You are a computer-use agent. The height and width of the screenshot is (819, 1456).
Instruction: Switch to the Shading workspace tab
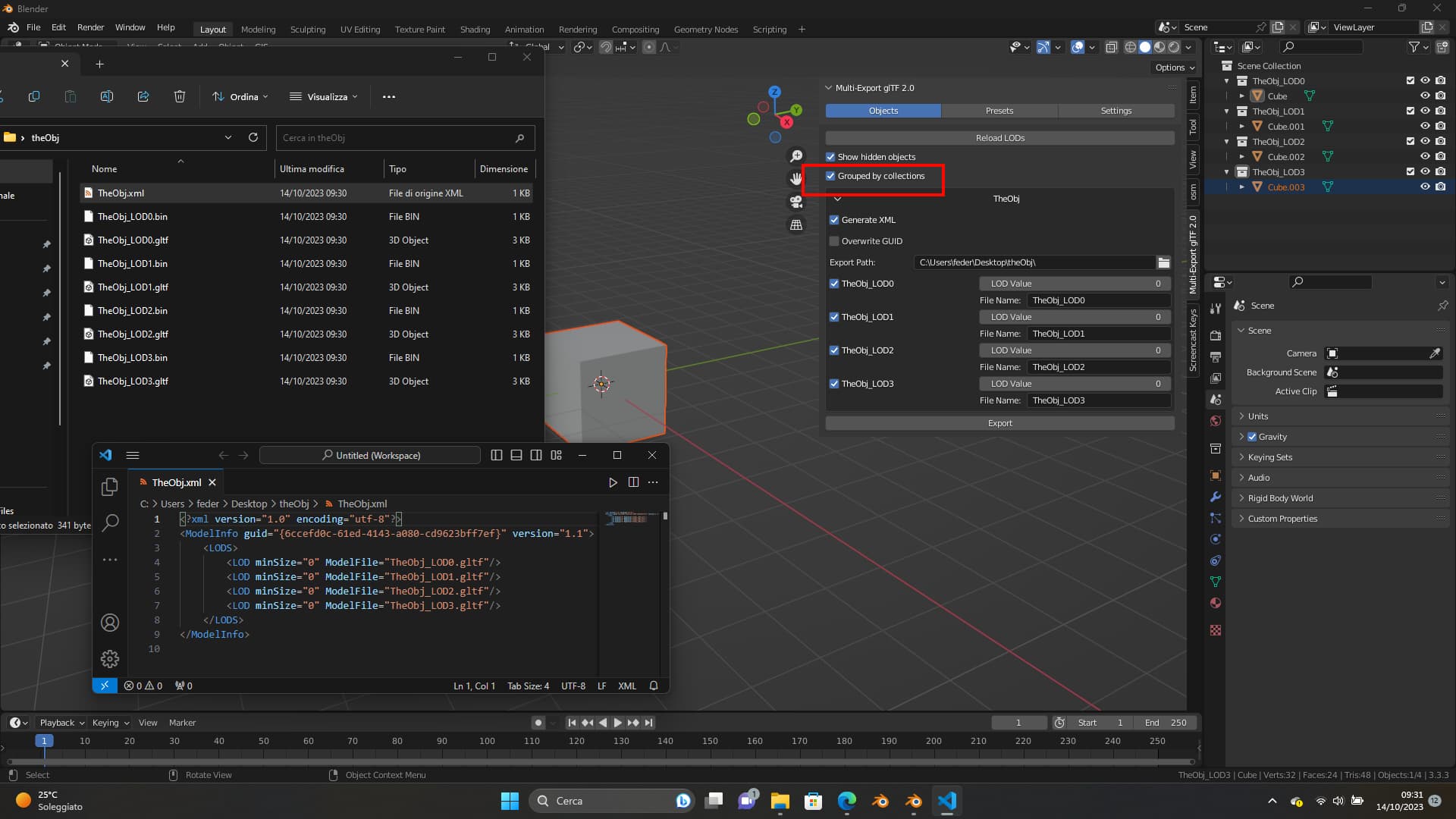(x=475, y=29)
